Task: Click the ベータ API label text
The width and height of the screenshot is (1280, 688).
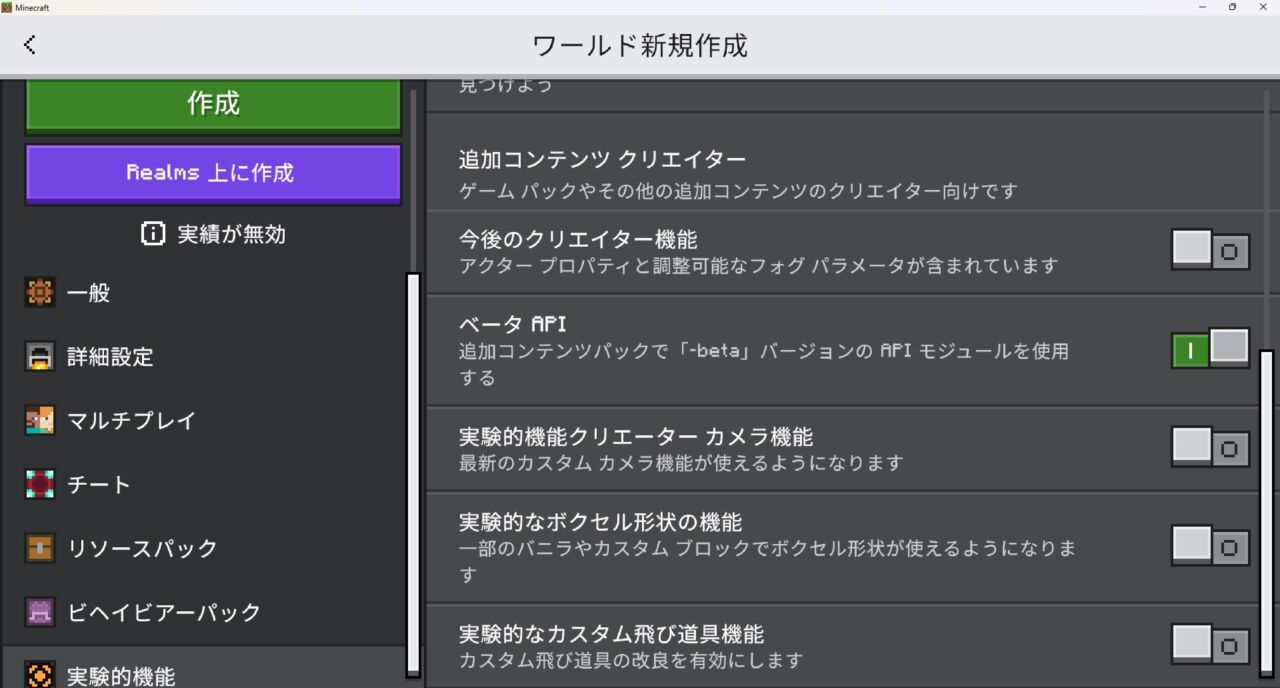Action: point(512,324)
